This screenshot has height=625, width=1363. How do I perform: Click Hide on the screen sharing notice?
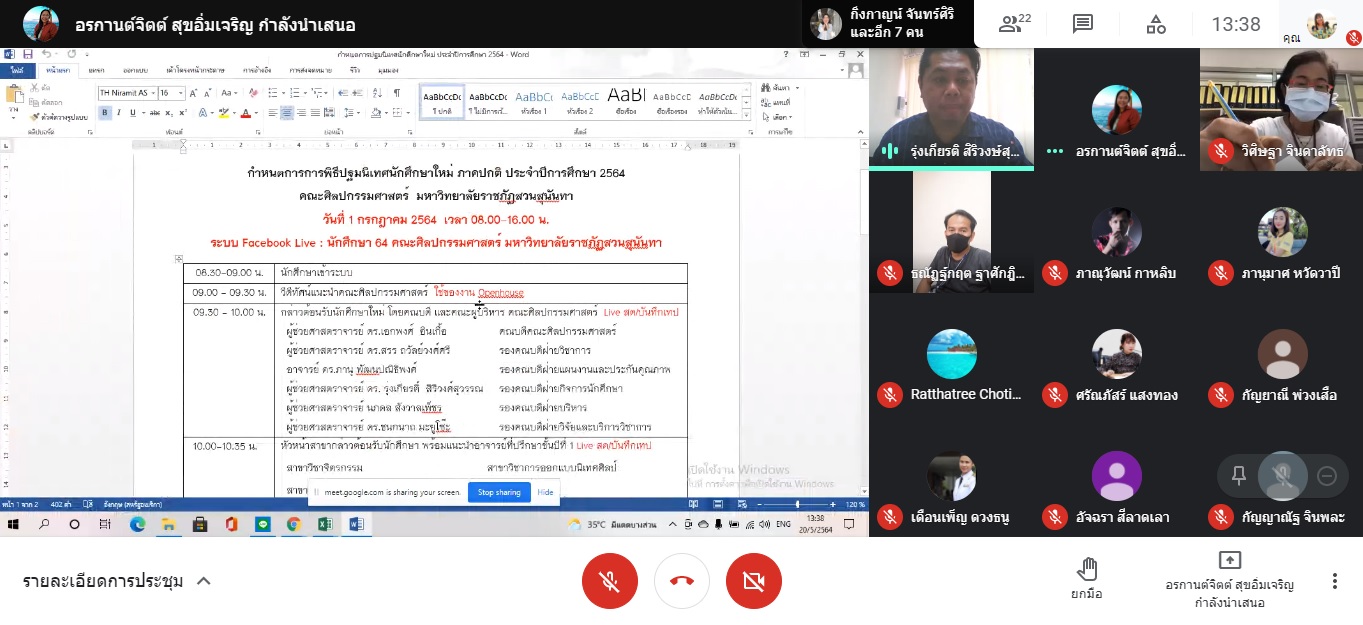point(545,492)
